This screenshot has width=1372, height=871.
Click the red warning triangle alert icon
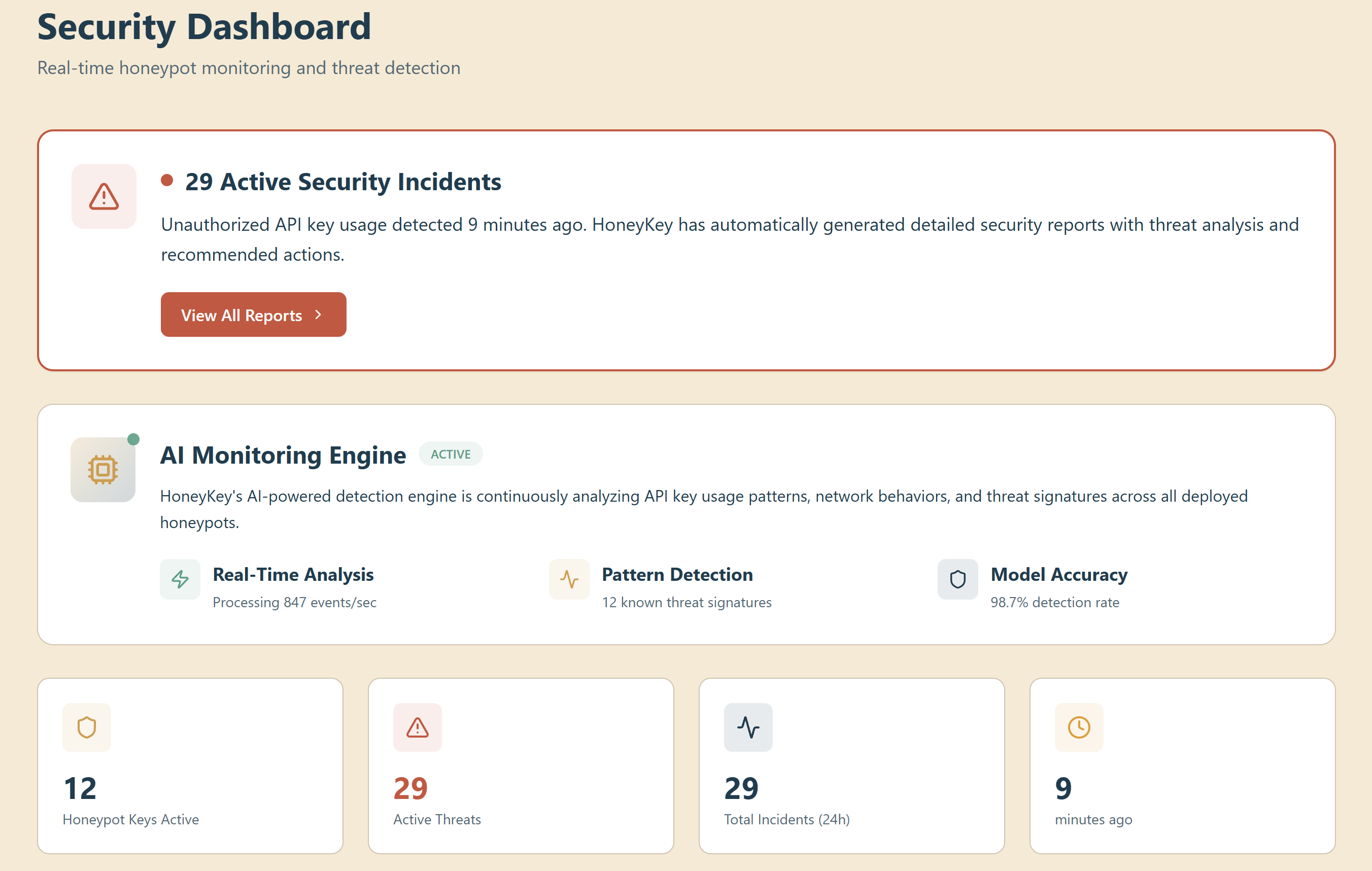click(104, 196)
